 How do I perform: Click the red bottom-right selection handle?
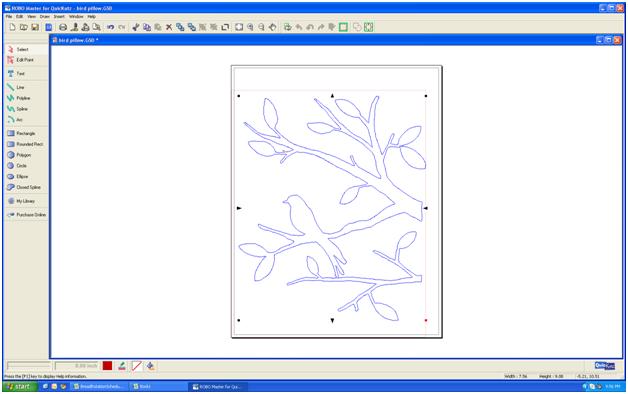(426, 320)
